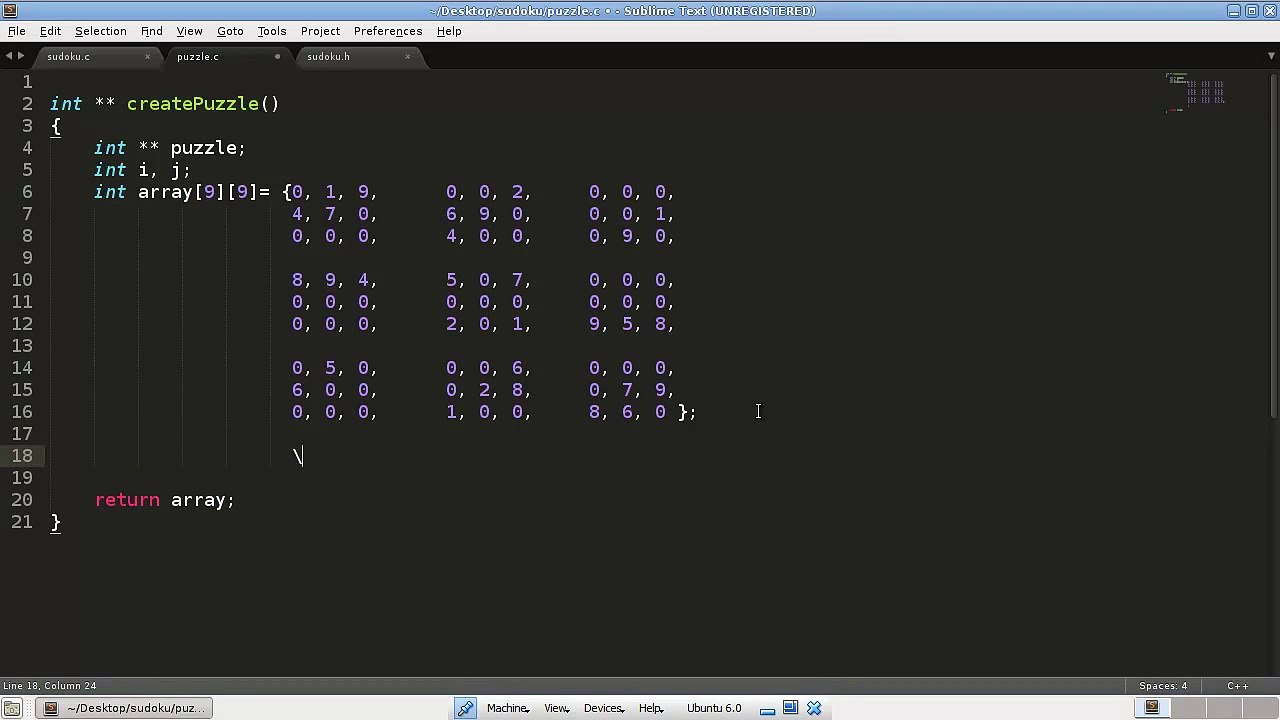1280x720 pixels.
Task: Open the Selection menu
Action: click(x=101, y=31)
